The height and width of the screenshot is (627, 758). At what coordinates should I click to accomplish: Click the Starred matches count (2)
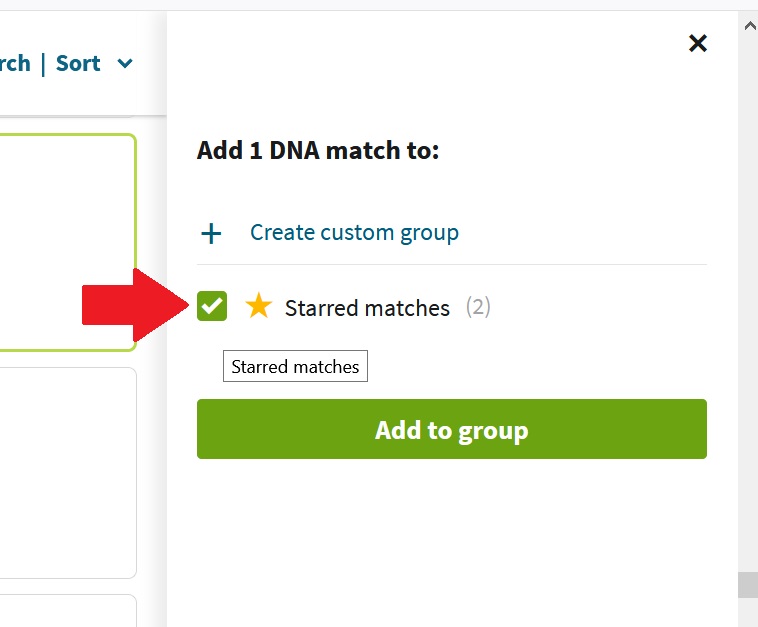click(x=478, y=307)
